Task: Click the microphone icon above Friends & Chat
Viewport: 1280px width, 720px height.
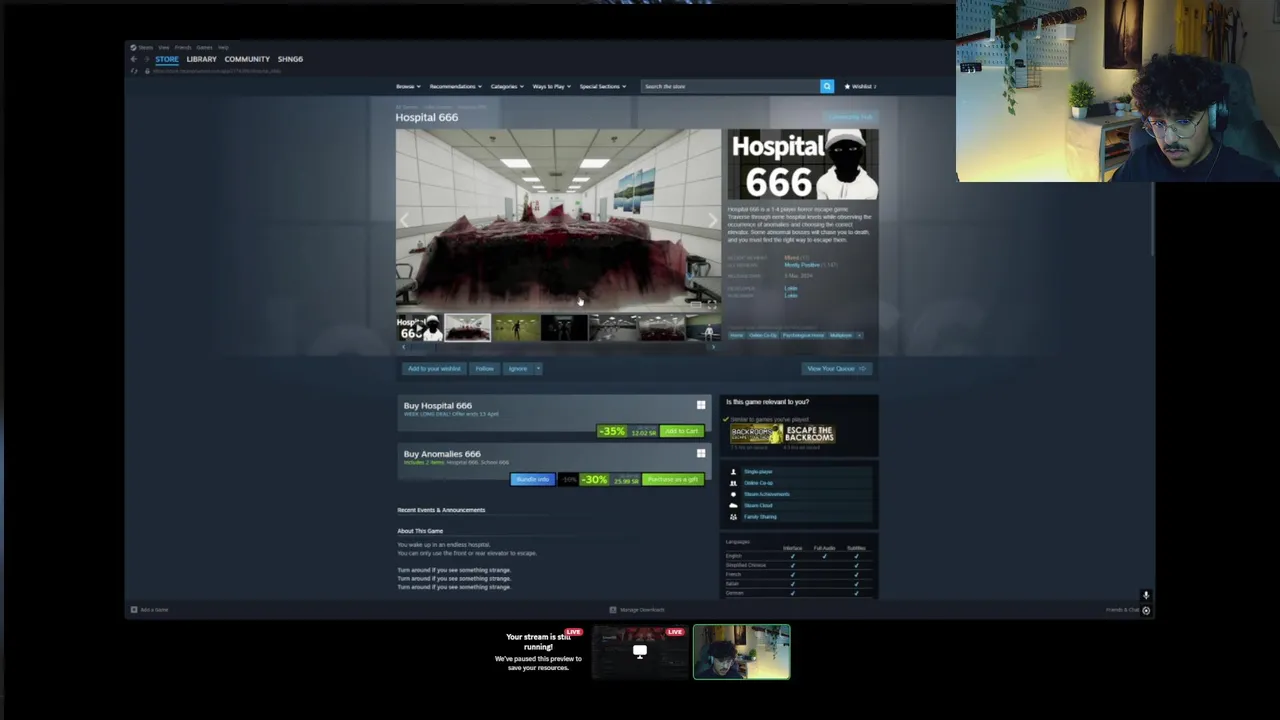Action: click(1146, 595)
